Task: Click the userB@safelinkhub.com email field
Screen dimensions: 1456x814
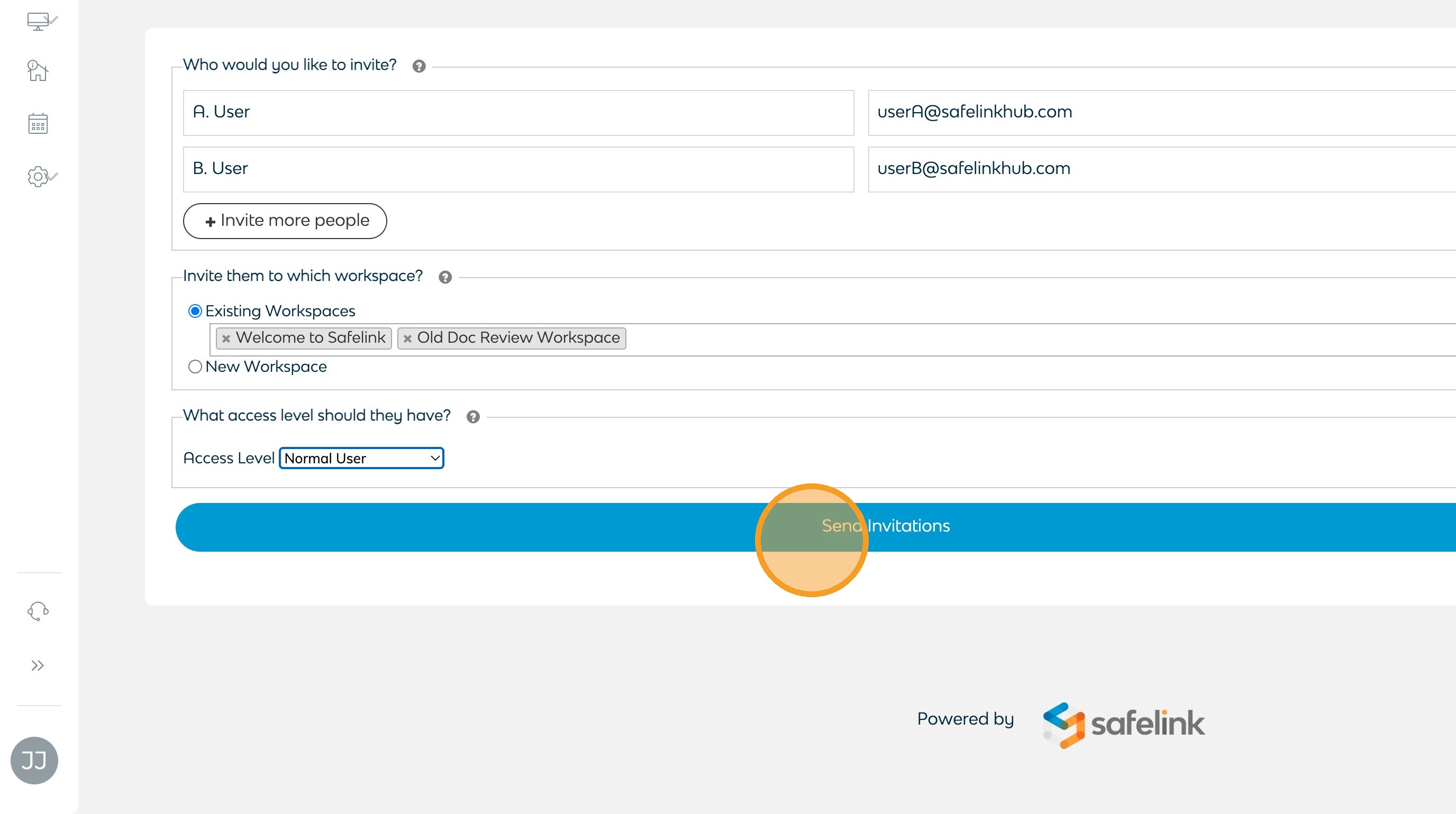Action: pos(1159,169)
